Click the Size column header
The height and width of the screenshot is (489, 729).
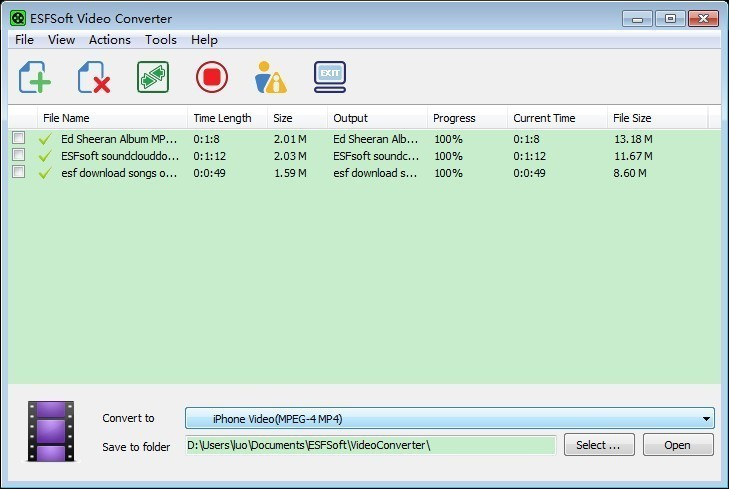click(x=298, y=118)
